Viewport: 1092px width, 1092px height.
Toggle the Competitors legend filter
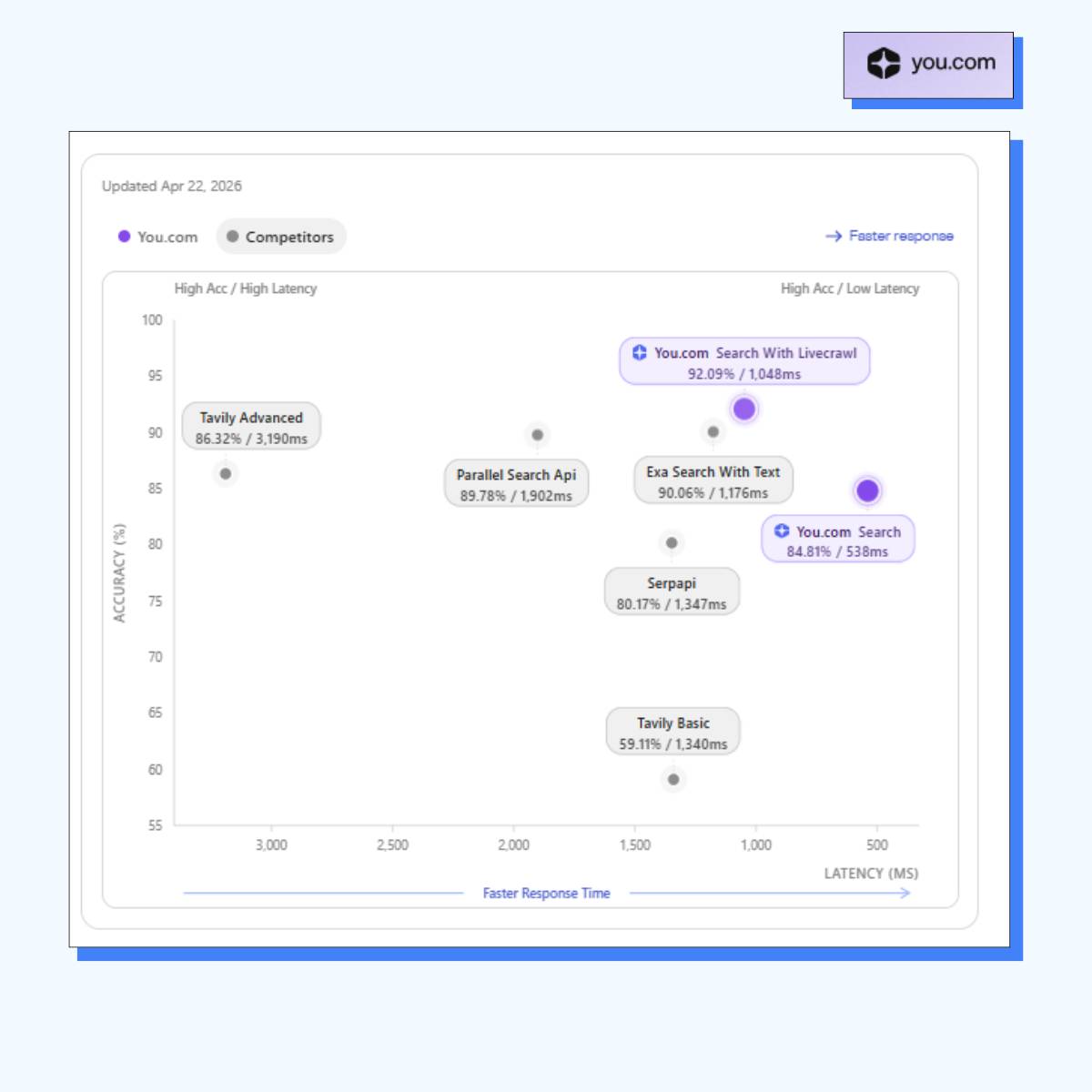[x=281, y=237]
